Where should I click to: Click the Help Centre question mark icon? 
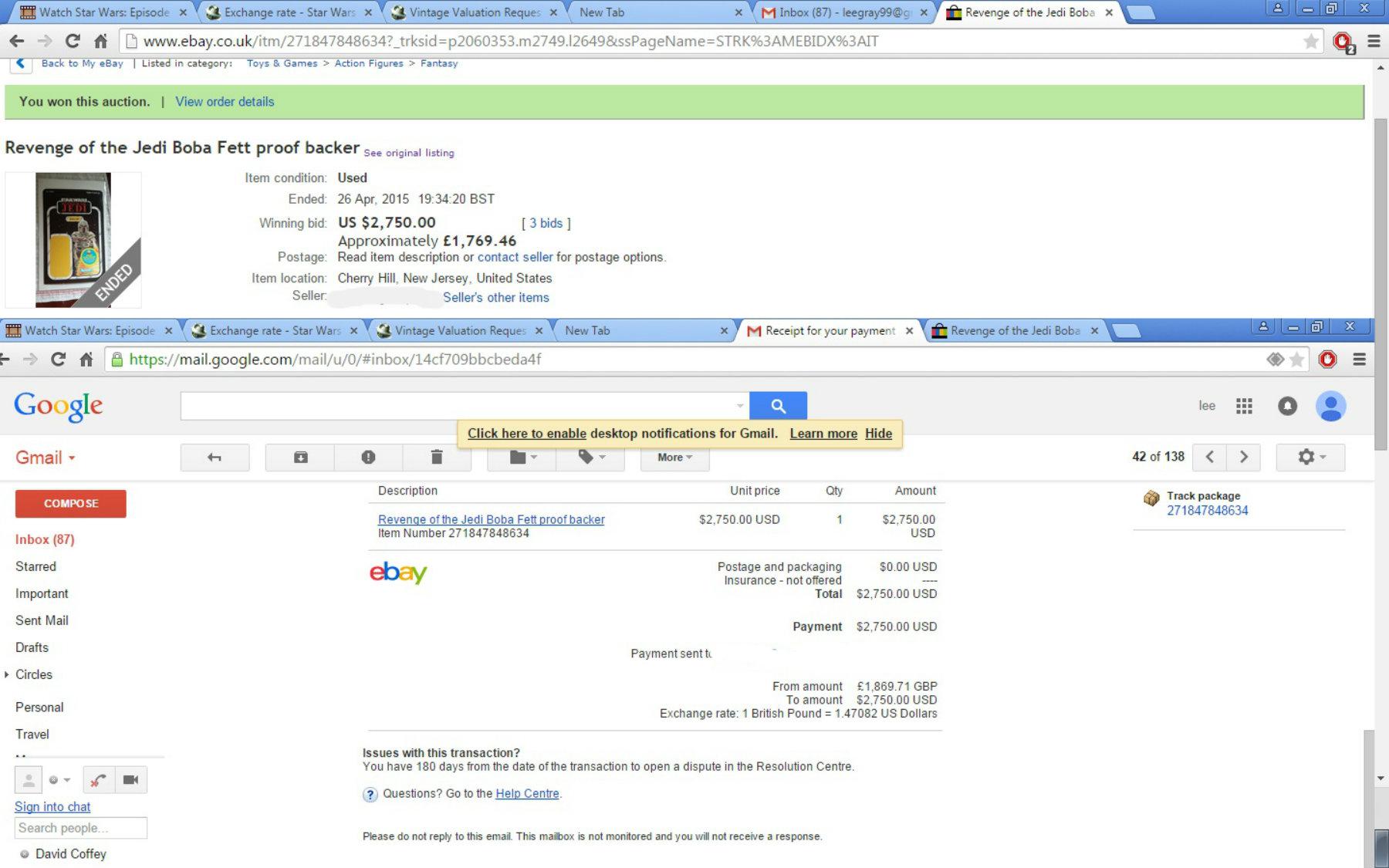click(x=370, y=794)
